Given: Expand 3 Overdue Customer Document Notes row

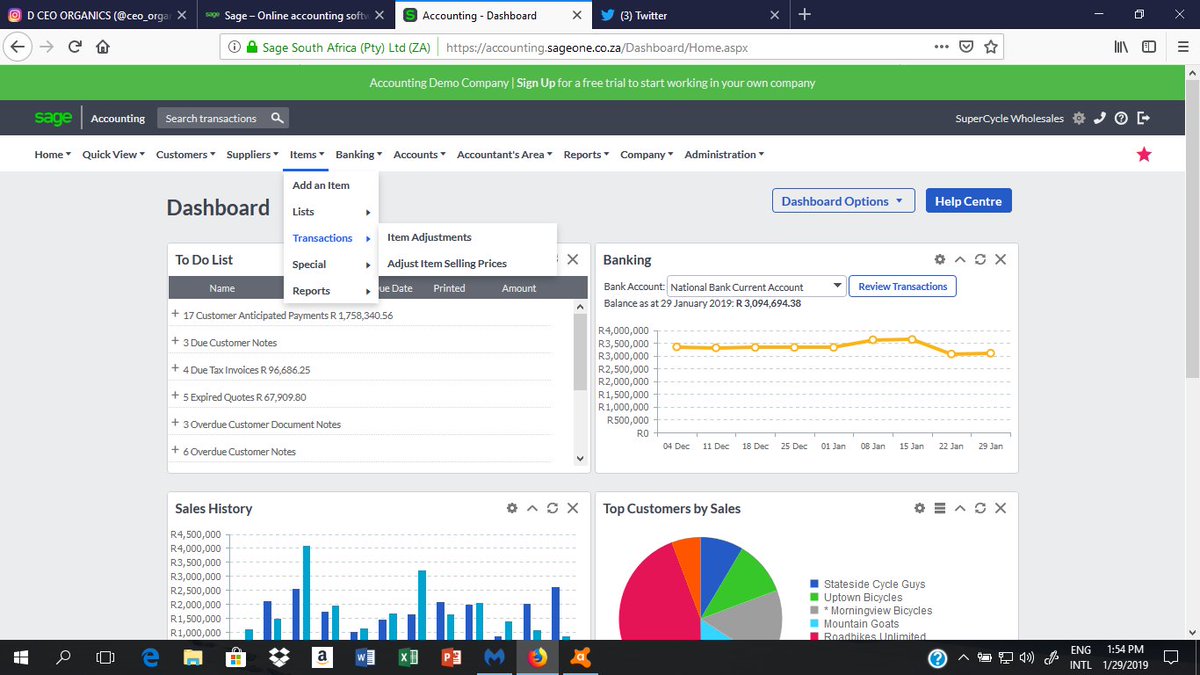Looking at the screenshot, I should (175, 423).
